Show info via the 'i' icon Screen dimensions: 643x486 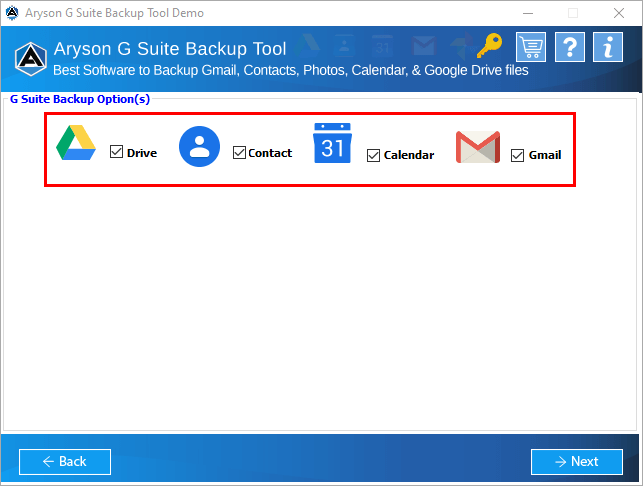pyautogui.click(x=608, y=47)
